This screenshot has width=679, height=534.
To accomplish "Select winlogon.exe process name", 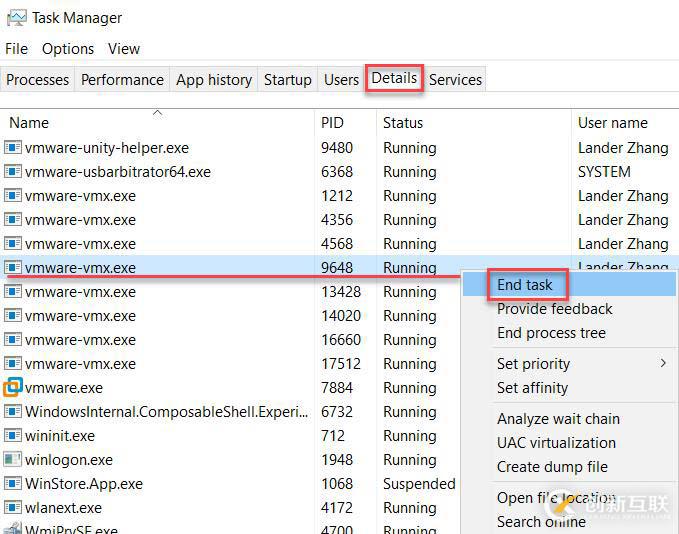I will click(69, 460).
